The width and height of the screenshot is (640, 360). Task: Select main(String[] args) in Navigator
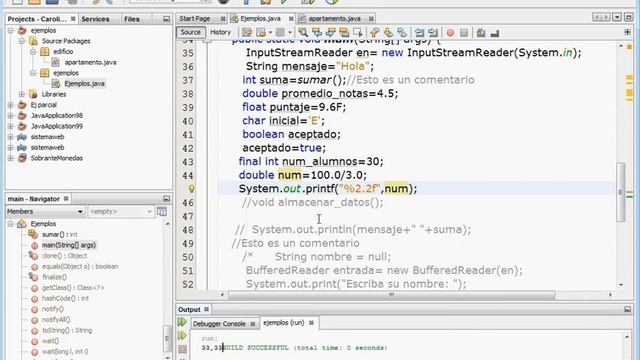point(69,245)
